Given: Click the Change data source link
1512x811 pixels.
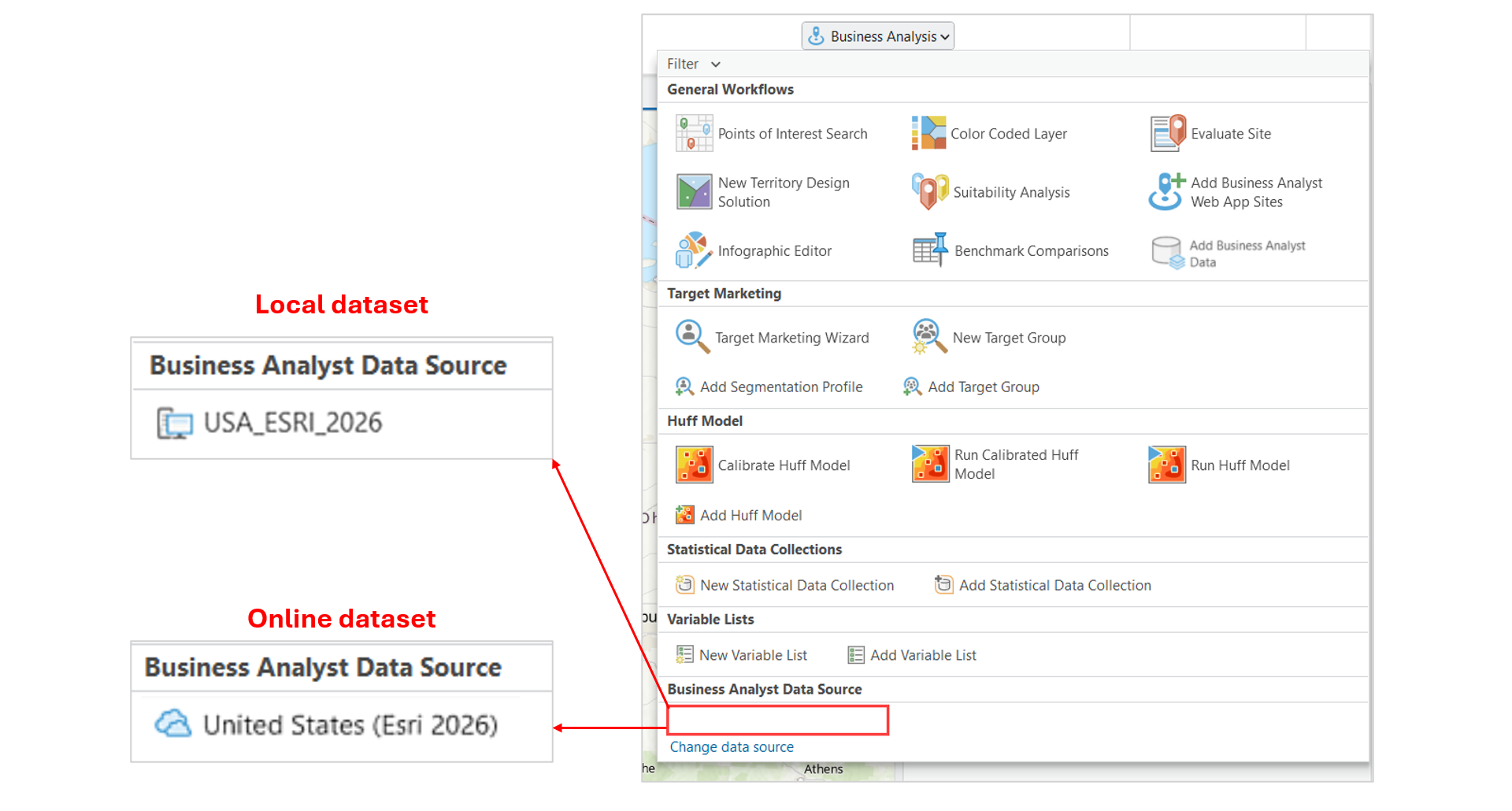Looking at the screenshot, I should point(732,747).
